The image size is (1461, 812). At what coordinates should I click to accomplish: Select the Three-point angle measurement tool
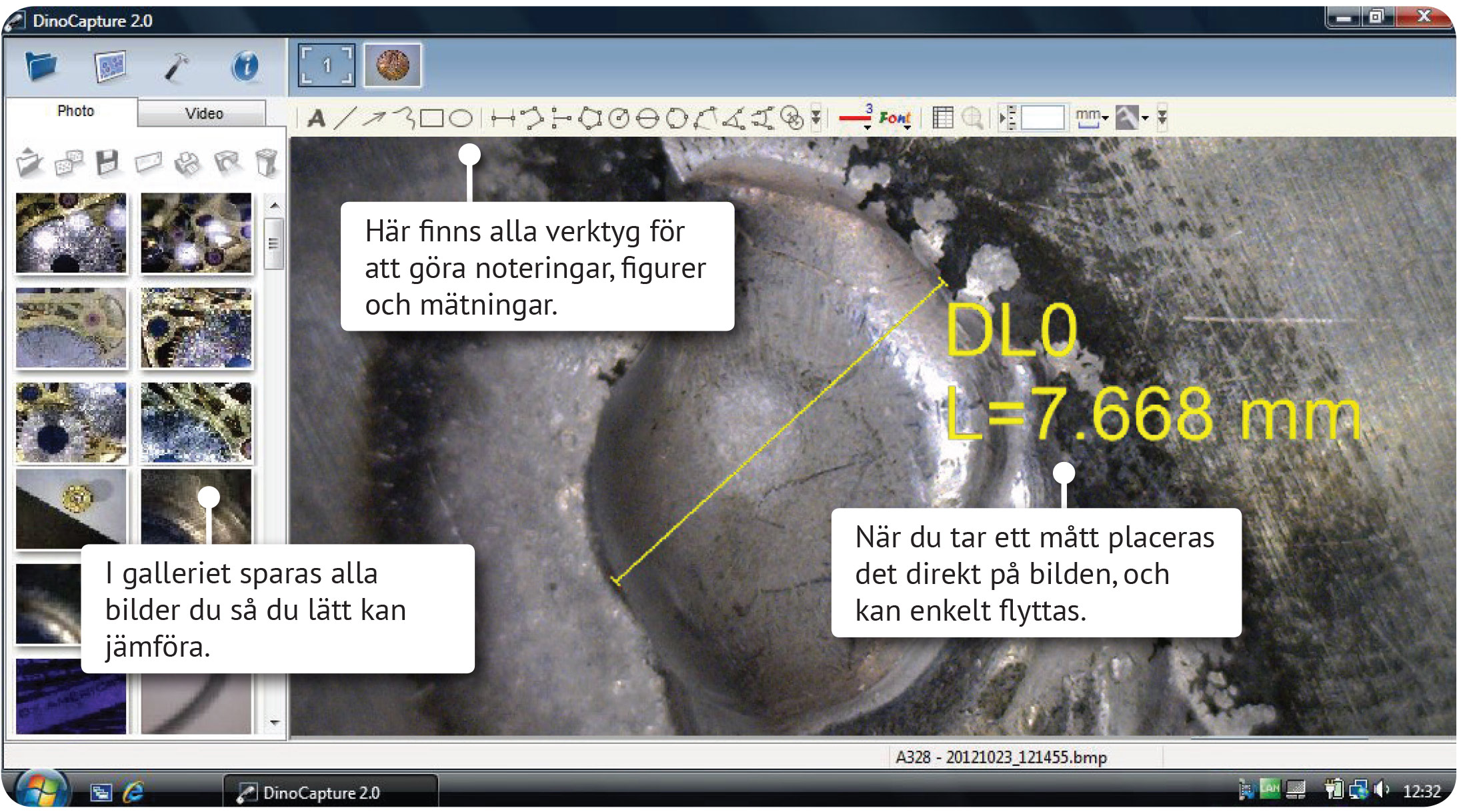coord(734,118)
